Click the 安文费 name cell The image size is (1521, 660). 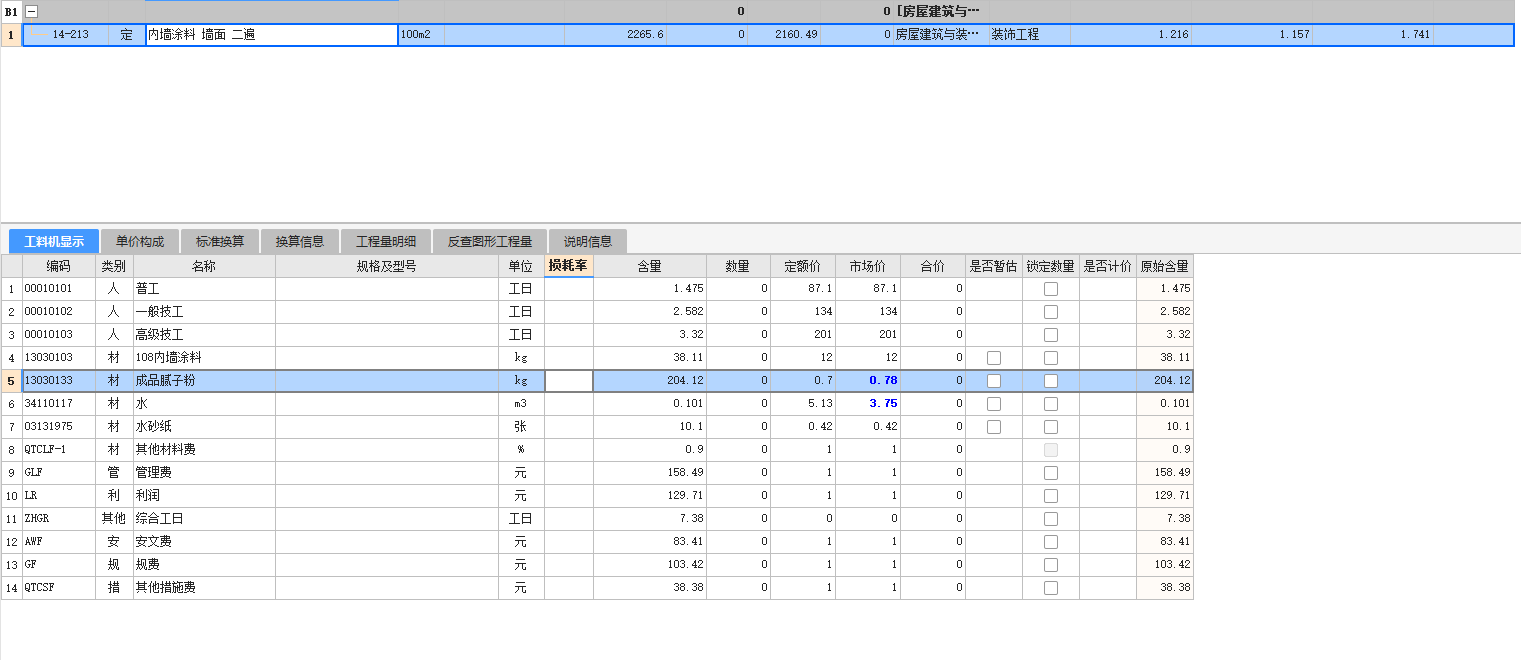[x=204, y=542]
